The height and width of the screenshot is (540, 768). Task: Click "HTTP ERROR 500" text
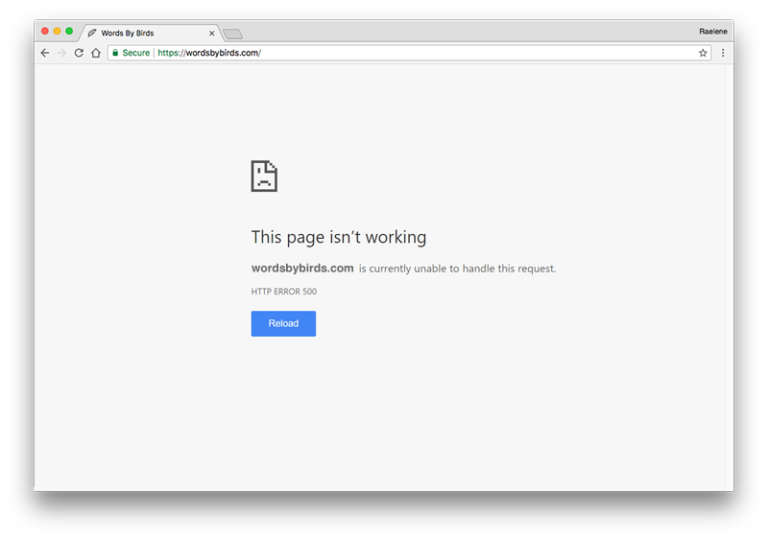(284, 292)
